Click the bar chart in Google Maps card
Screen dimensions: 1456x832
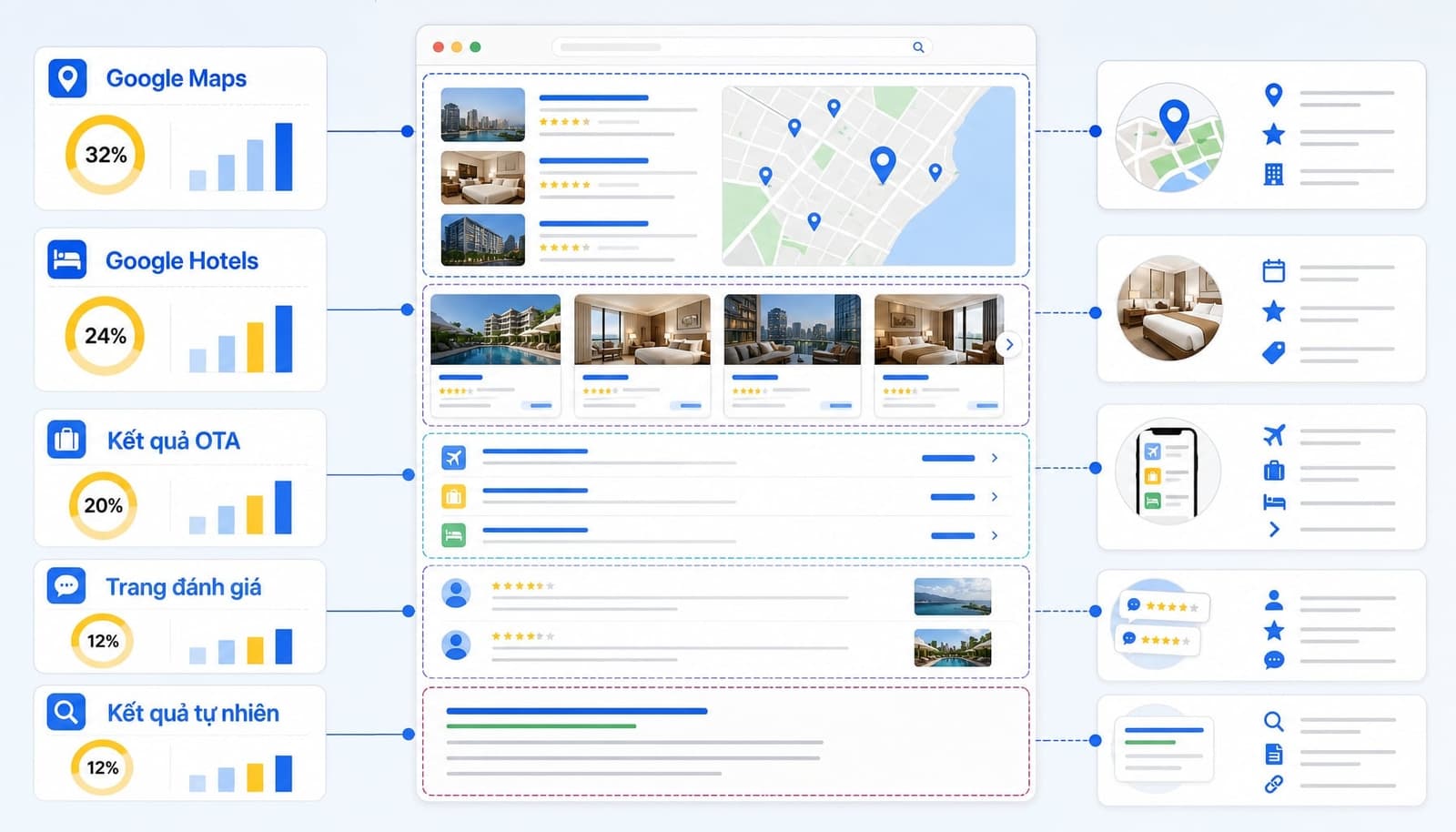(x=241, y=157)
